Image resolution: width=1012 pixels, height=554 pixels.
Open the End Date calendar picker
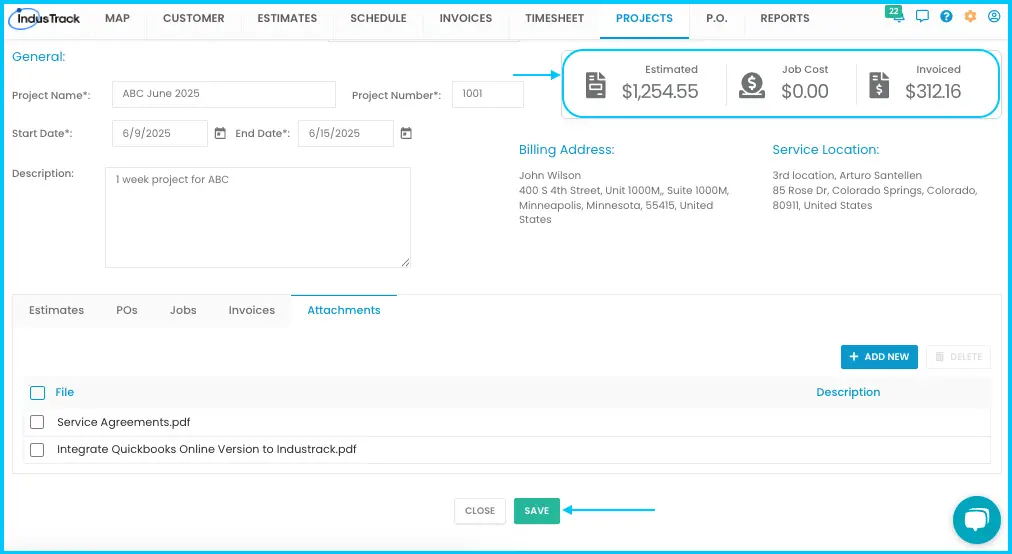coord(406,133)
